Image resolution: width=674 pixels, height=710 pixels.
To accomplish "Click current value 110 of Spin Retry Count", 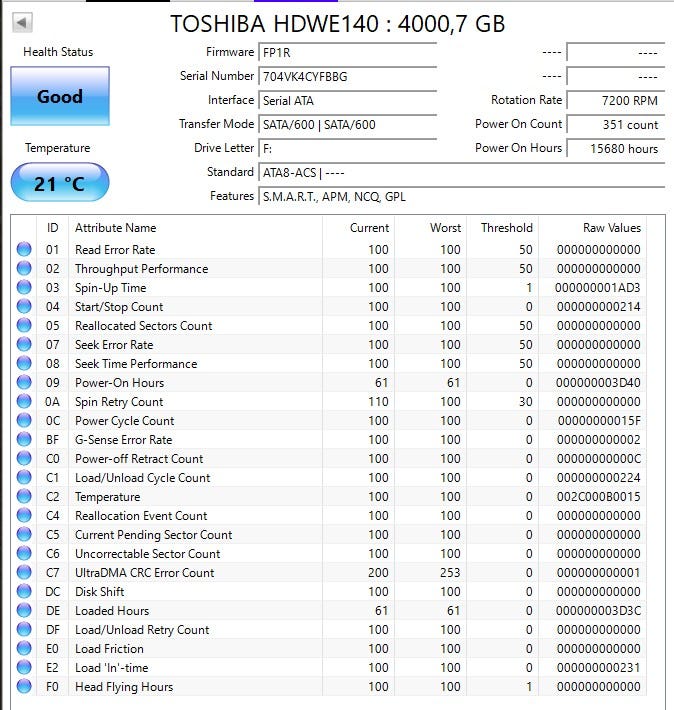I will click(x=378, y=402).
